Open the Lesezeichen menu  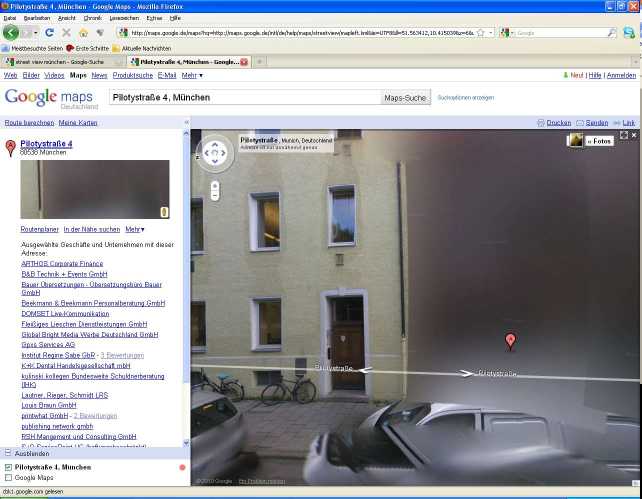124,18
